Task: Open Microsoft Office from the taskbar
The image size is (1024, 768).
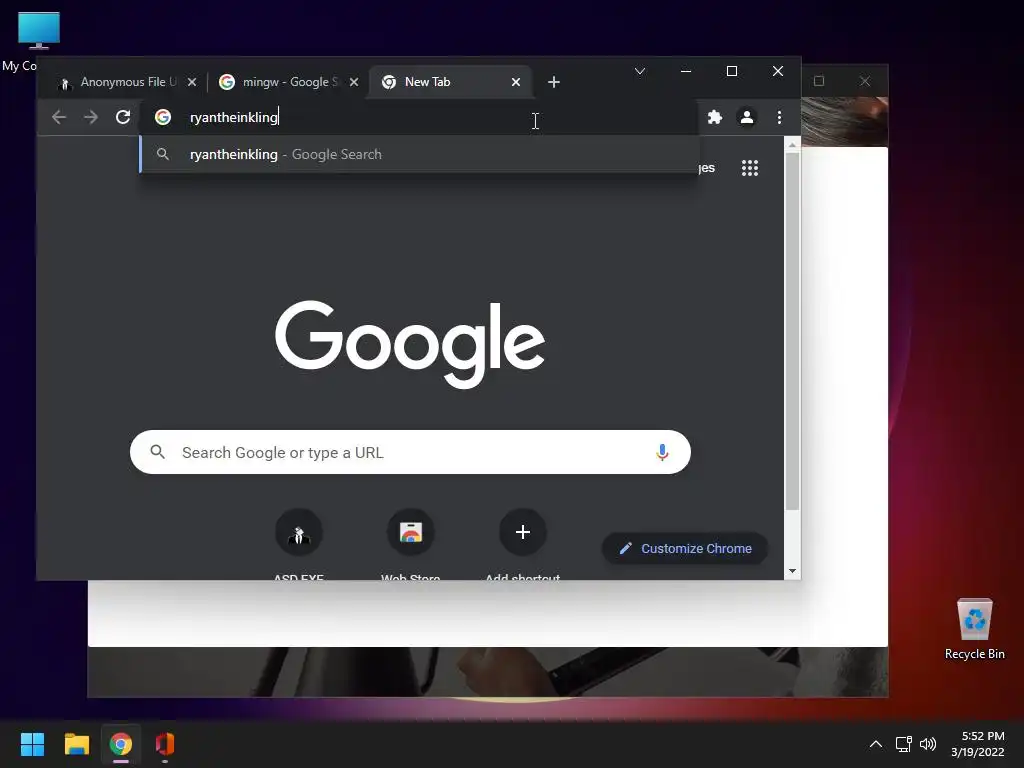Action: pyautogui.click(x=165, y=744)
